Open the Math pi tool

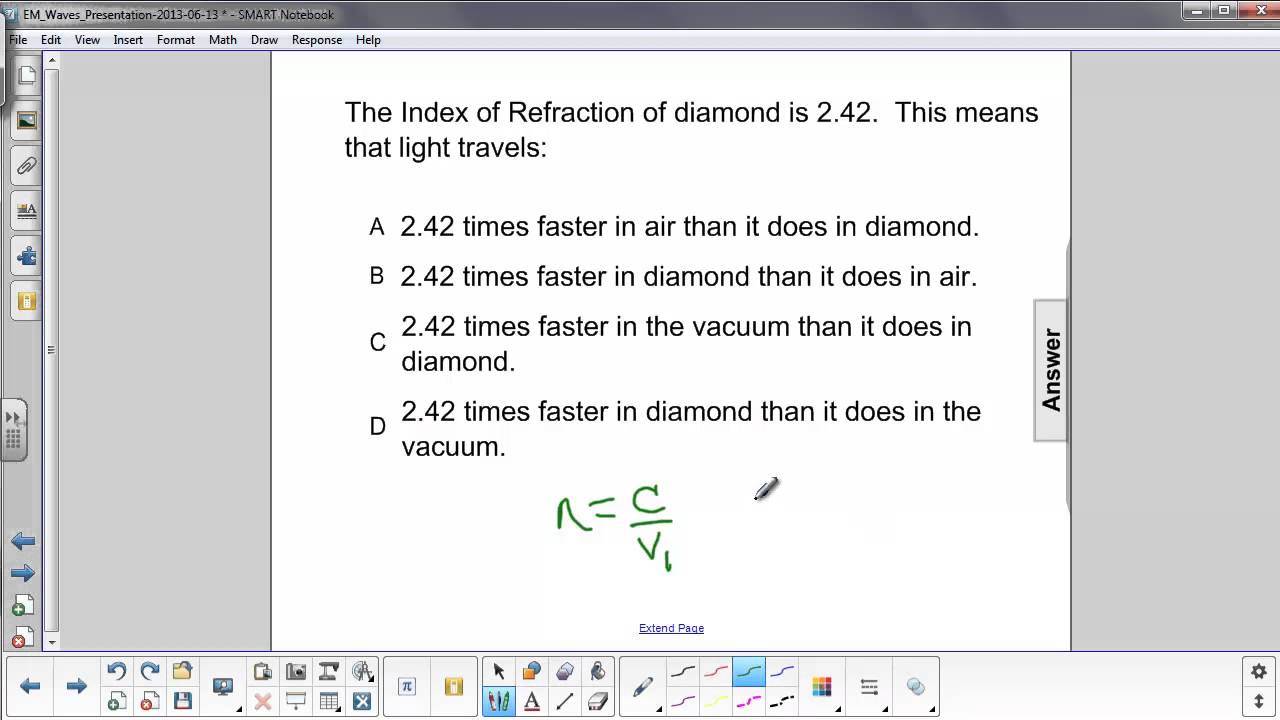coord(406,686)
